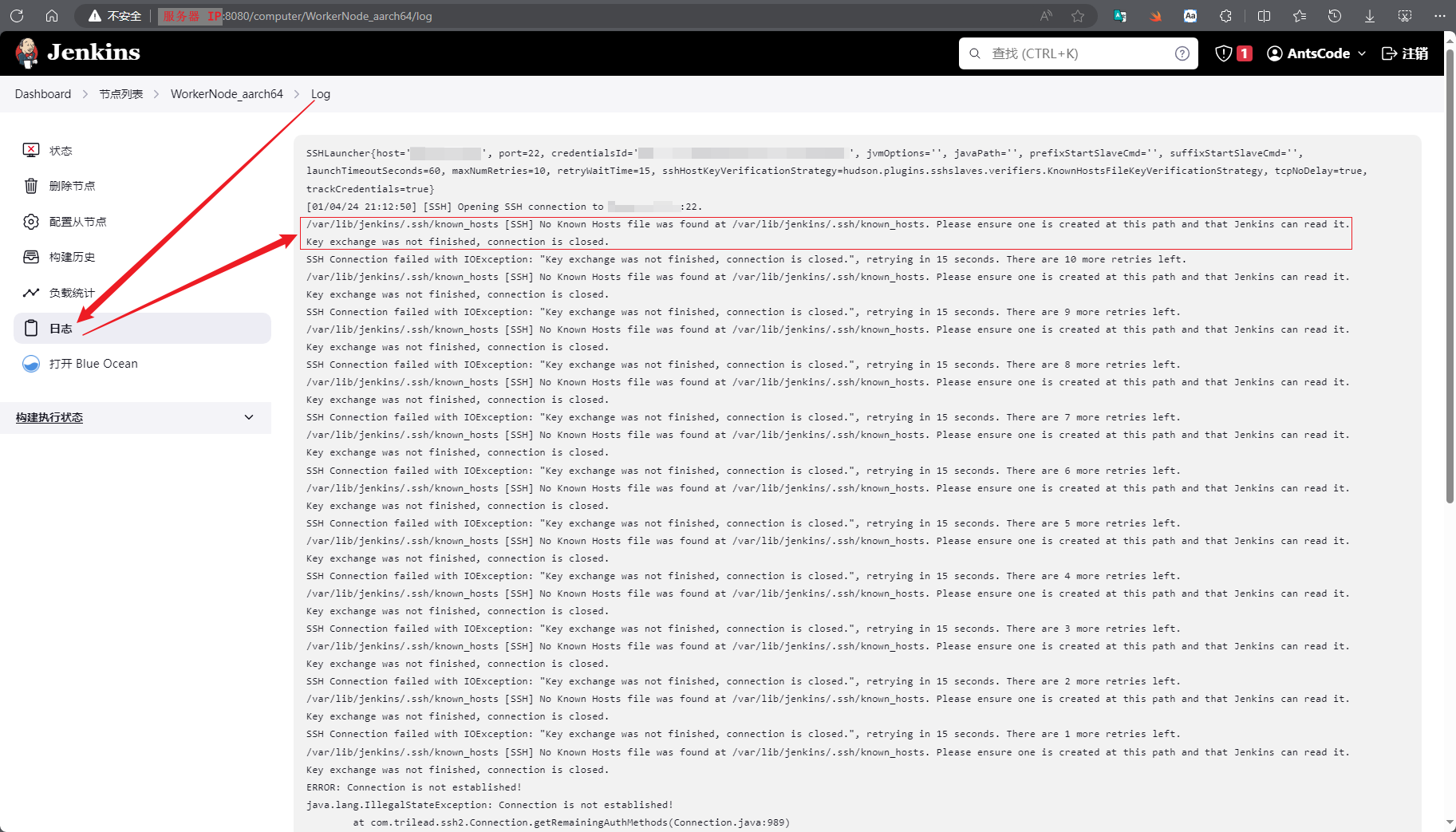Image resolution: width=1456 pixels, height=832 pixels.
Task: Open the WorkerNode_aarch64 breadcrumb
Action: click(x=227, y=94)
